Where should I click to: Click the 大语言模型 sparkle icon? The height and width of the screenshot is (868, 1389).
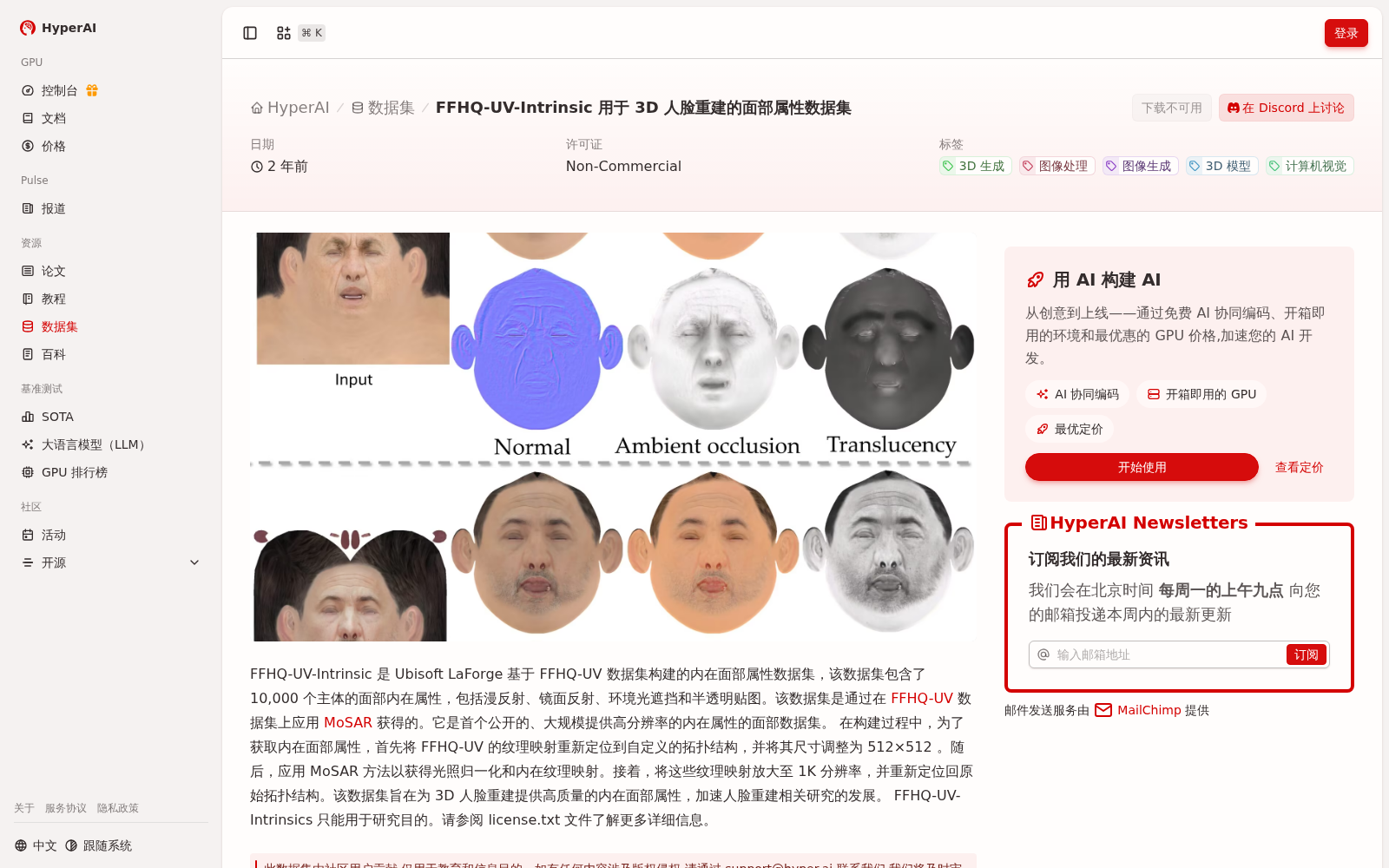point(28,444)
